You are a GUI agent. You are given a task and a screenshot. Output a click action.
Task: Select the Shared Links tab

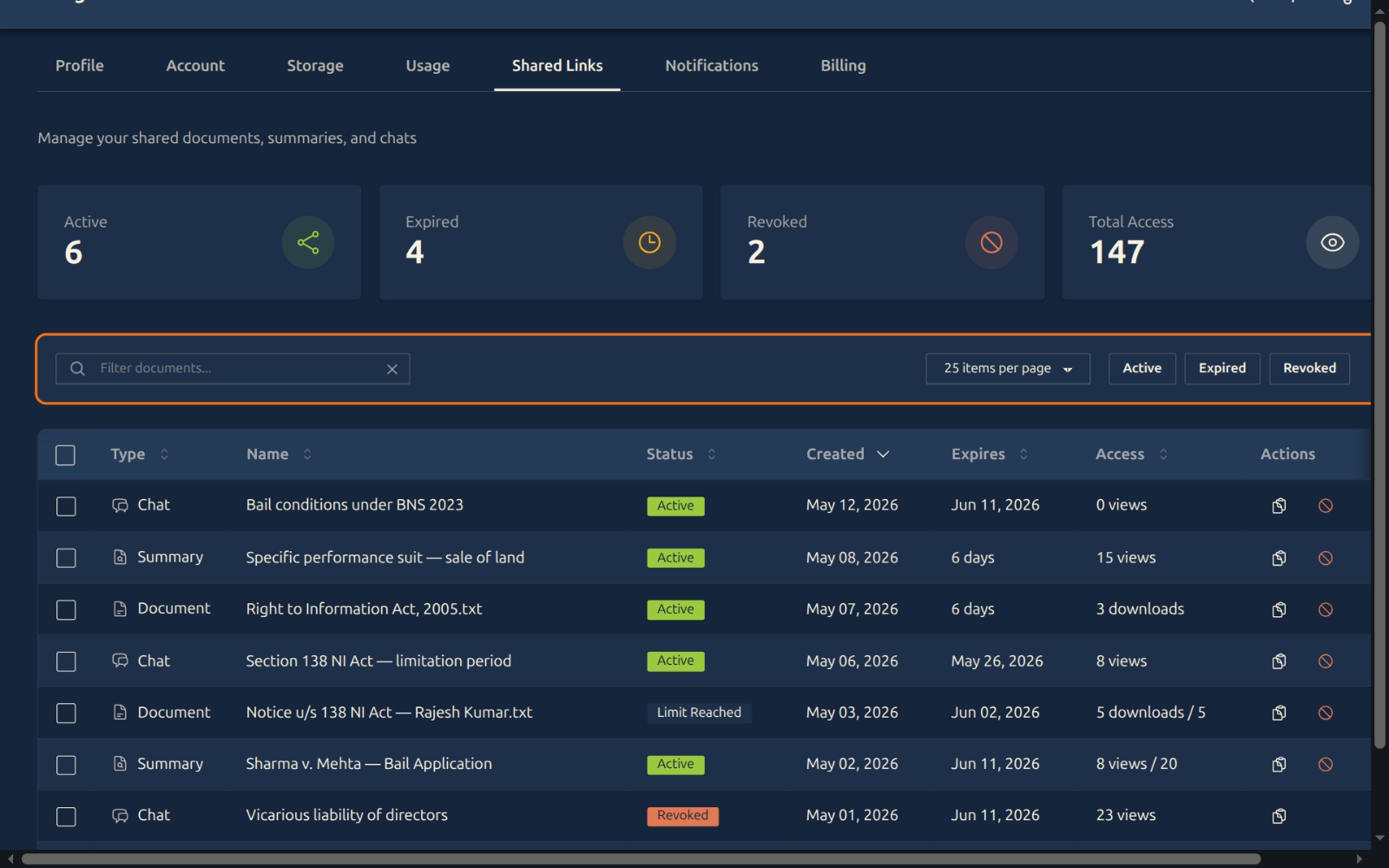557,66
